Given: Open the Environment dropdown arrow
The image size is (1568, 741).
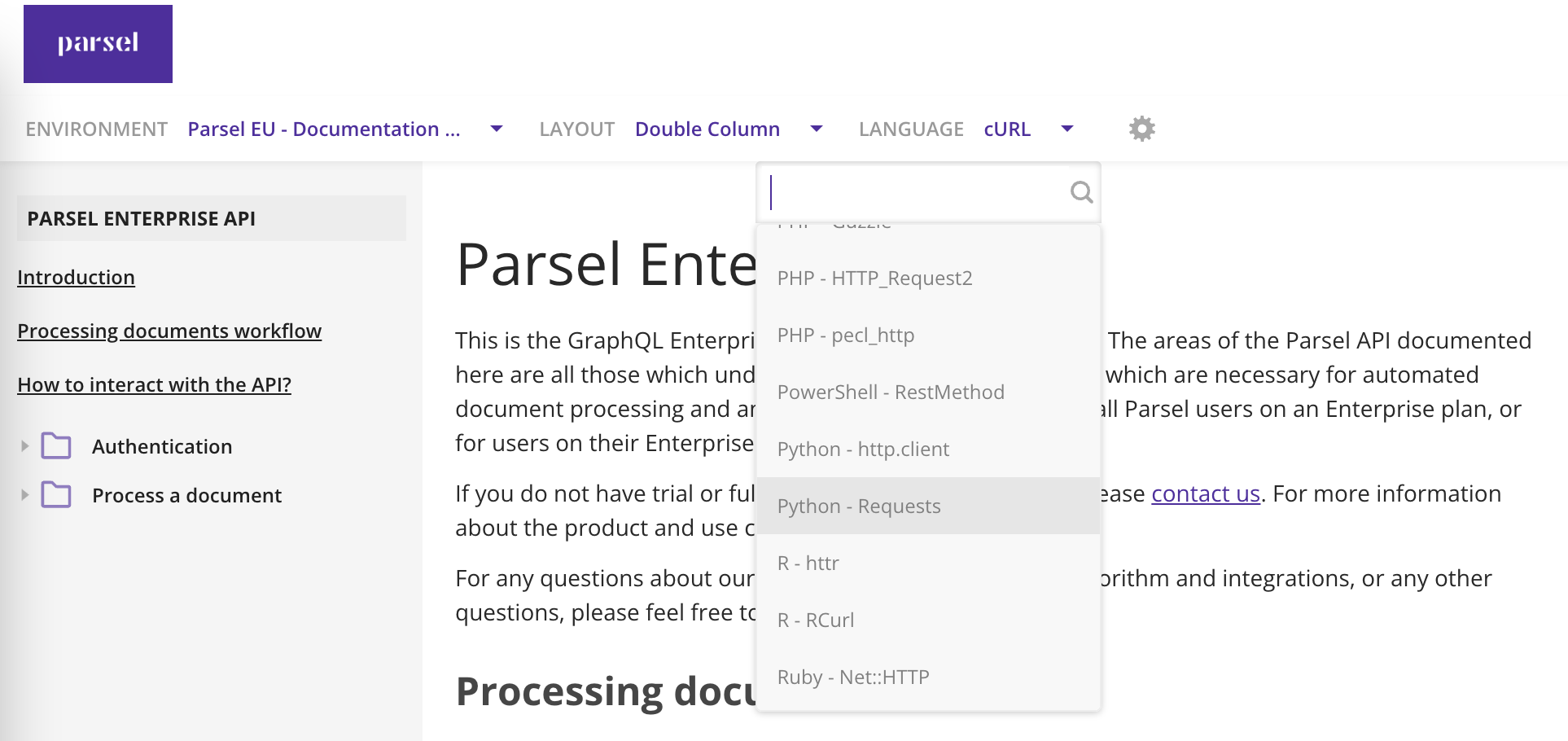Looking at the screenshot, I should click(497, 129).
